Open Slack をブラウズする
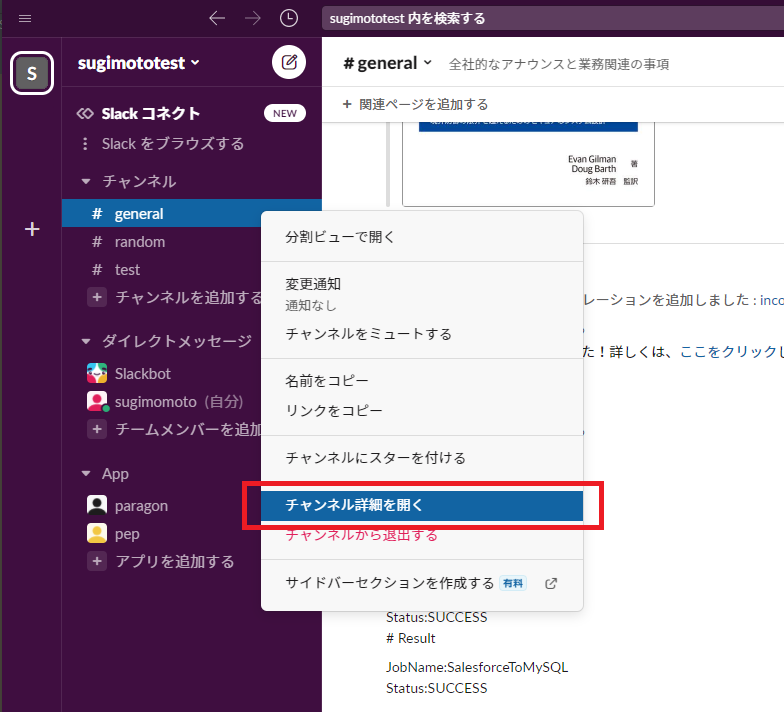The height and width of the screenshot is (712, 784). (x=172, y=144)
